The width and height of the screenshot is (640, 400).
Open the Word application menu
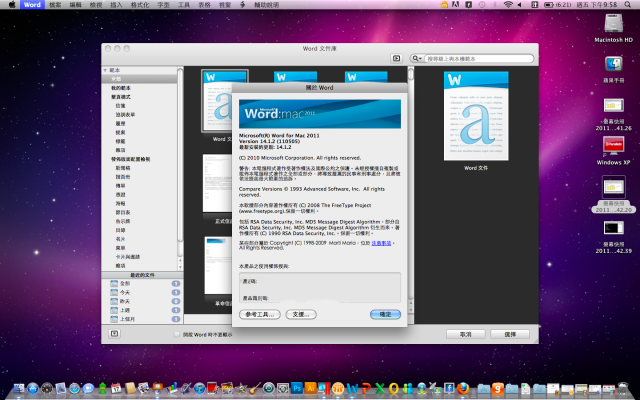coord(32,4)
